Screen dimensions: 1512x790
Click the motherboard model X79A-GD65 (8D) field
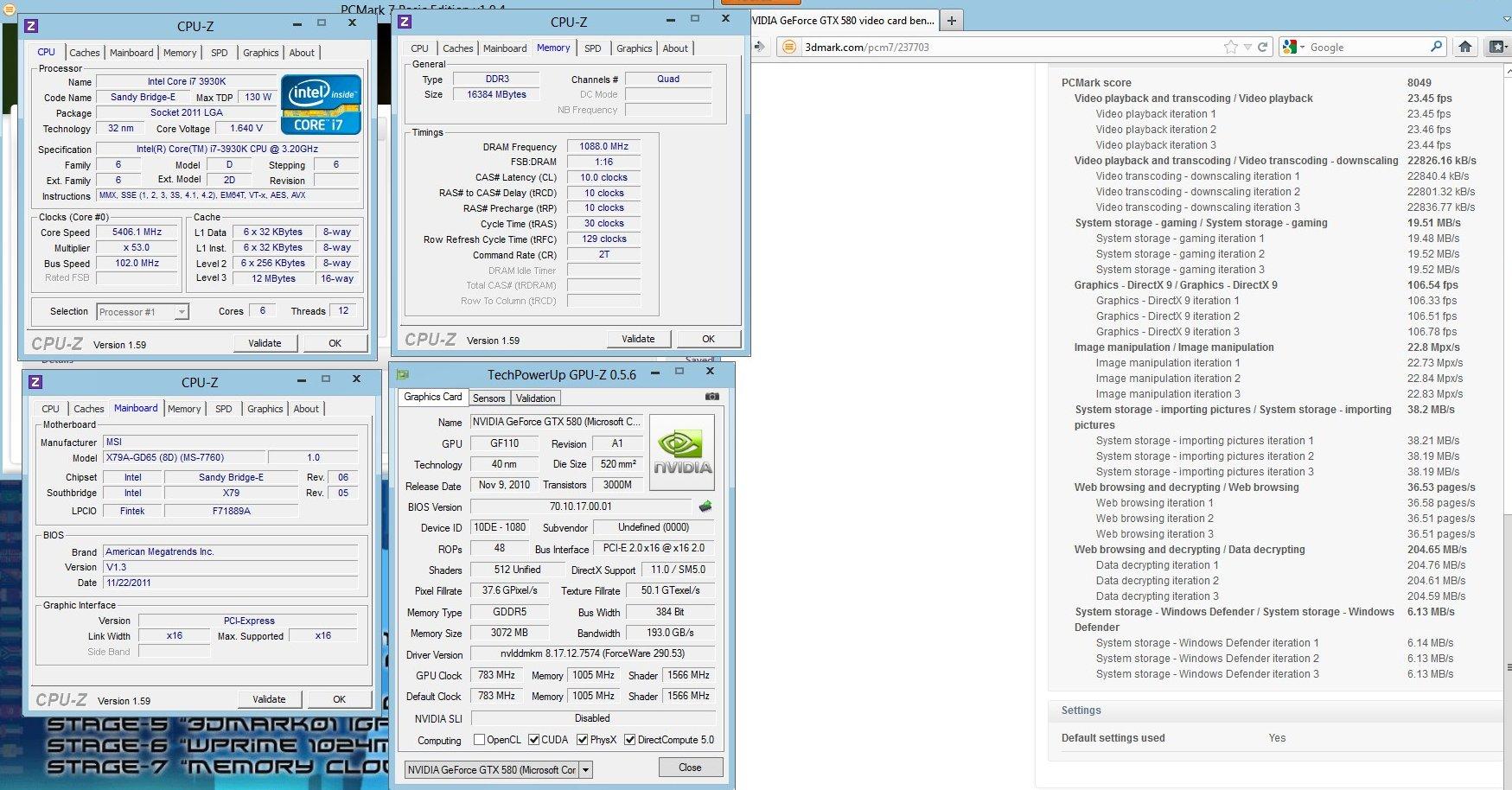pos(182,457)
